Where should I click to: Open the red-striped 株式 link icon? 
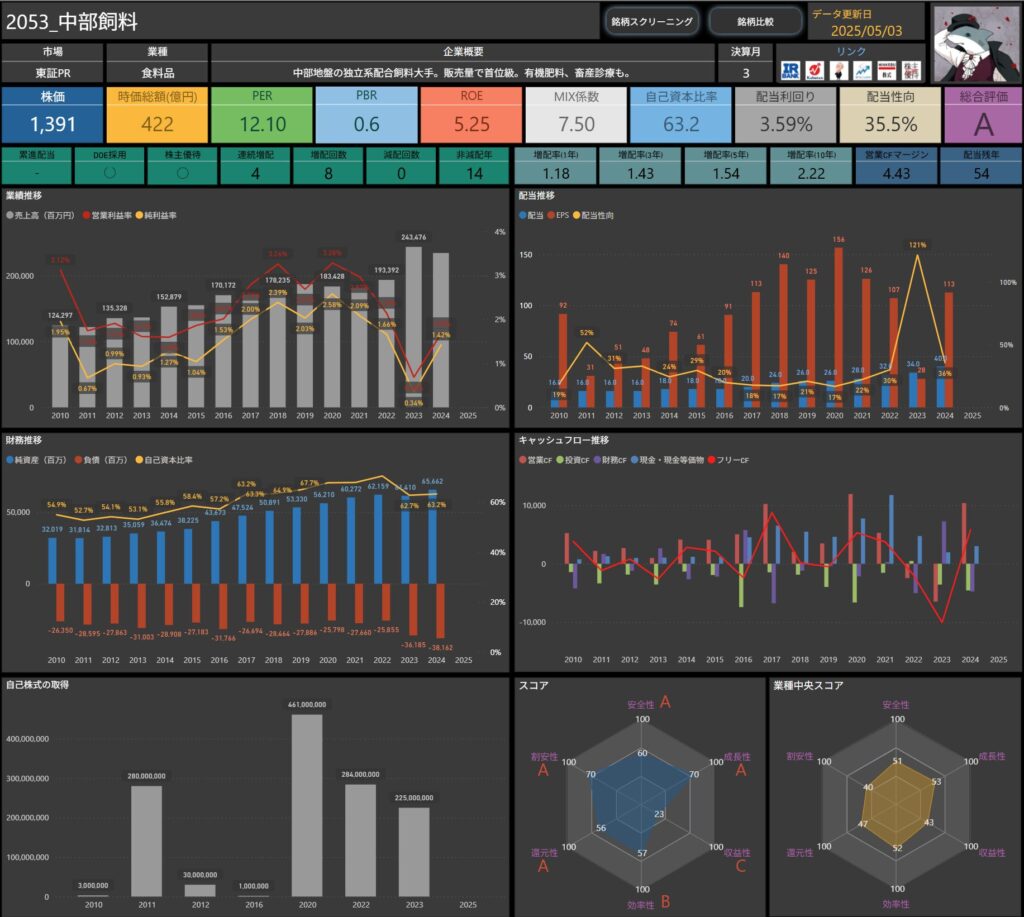click(887, 71)
